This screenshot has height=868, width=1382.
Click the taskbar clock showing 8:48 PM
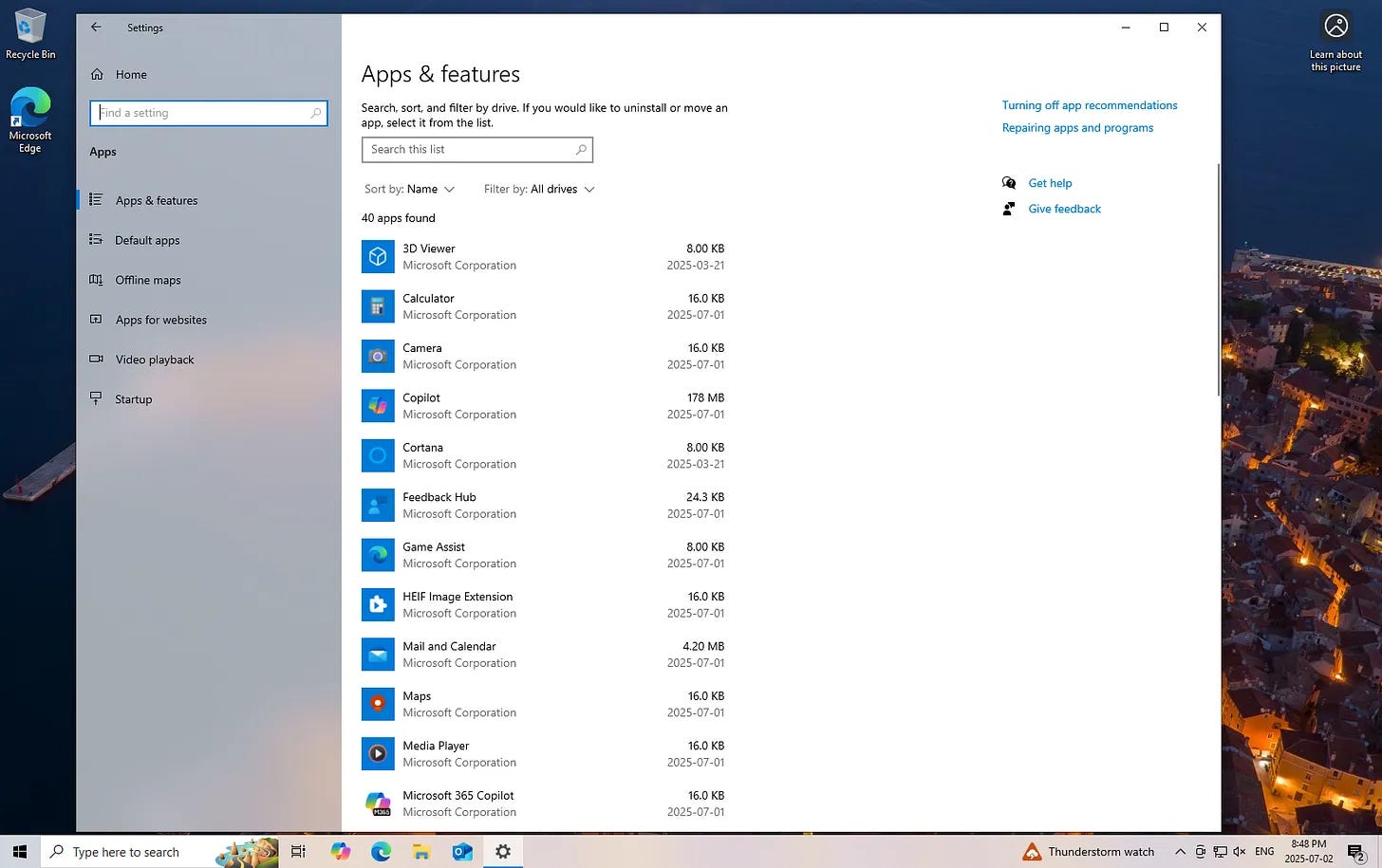tap(1308, 852)
